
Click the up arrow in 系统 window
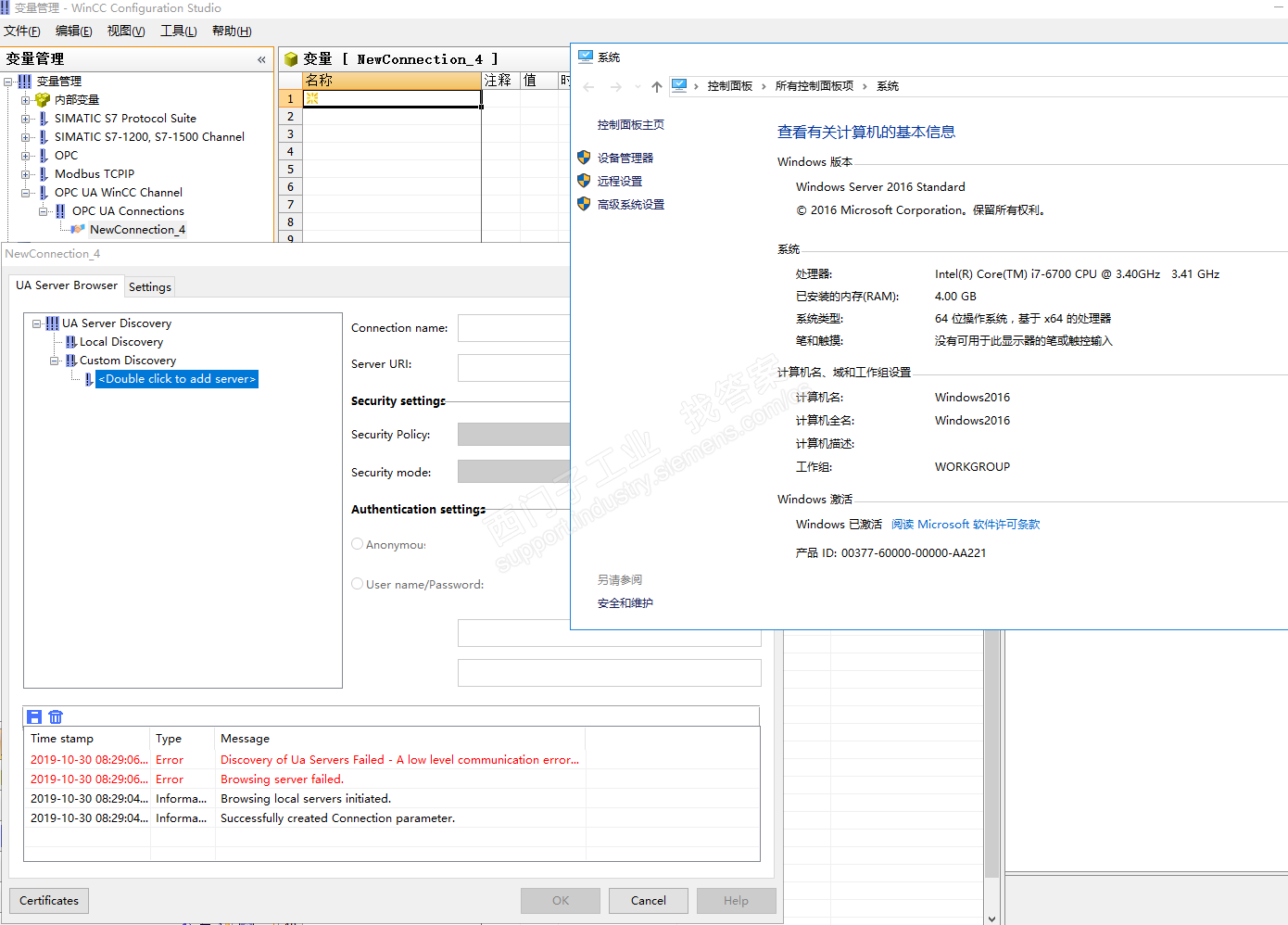657,86
